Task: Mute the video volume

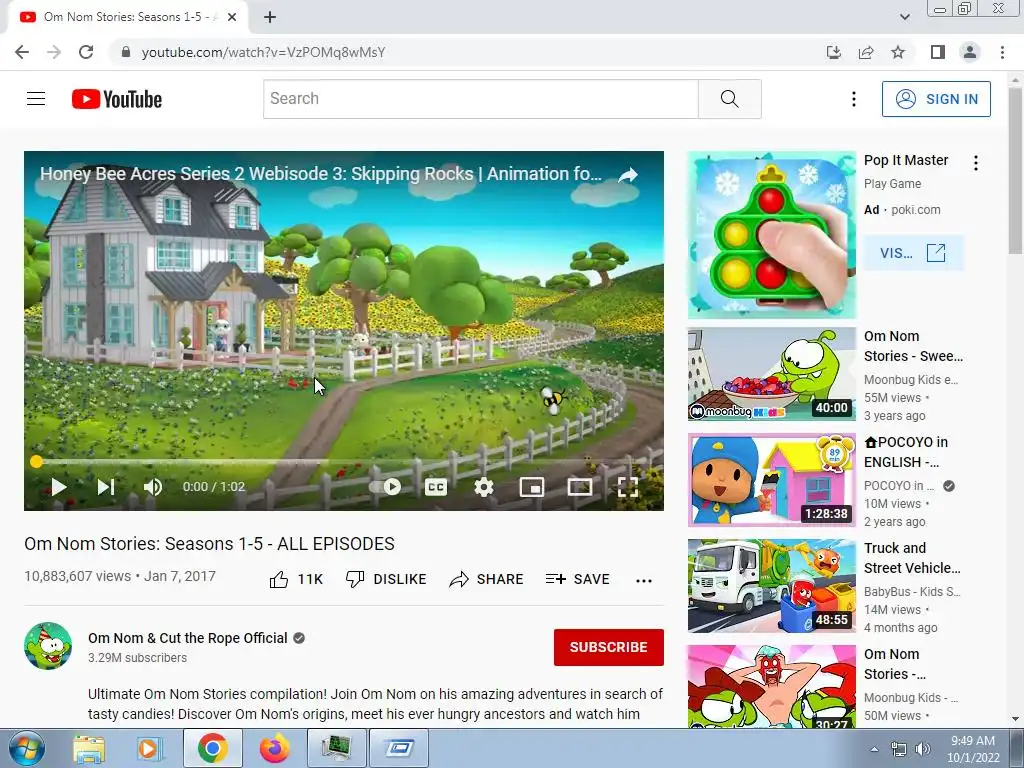Action: [153, 487]
